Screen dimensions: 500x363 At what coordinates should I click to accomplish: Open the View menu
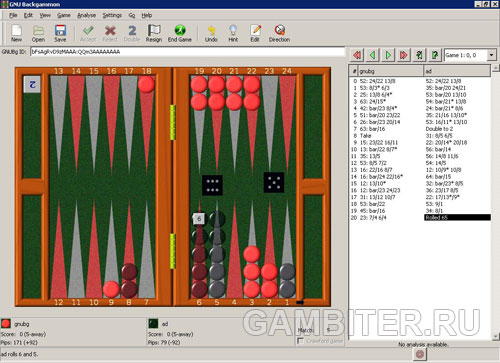(x=45, y=15)
